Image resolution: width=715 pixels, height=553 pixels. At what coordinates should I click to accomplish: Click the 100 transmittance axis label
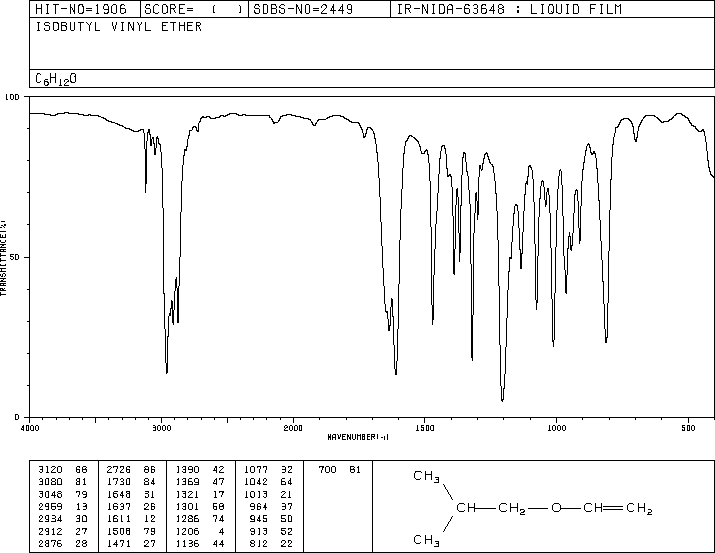click(12, 97)
